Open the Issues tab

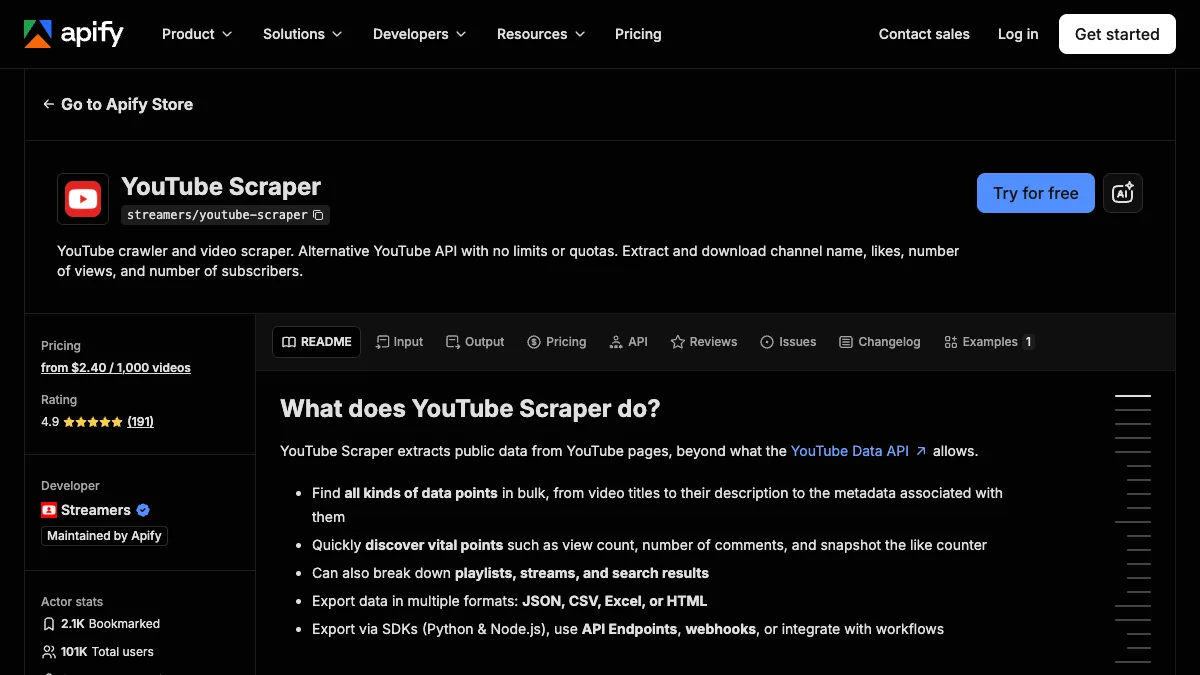pyautogui.click(x=788, y=342)
